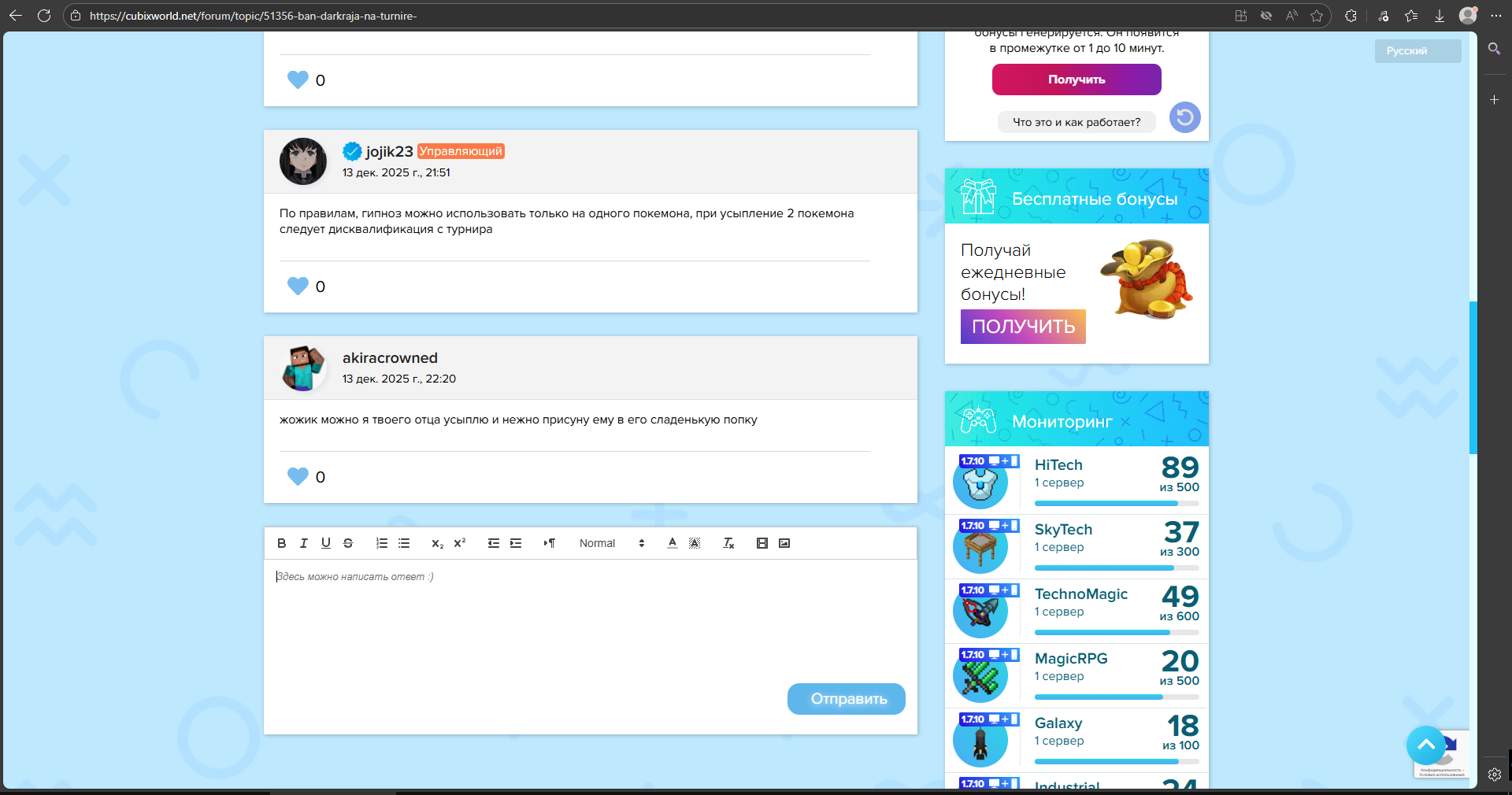Click the Отправить button to submit reply
The height and width of the screenshot is (795, 1512).
pyautogui.click(x=847, y=699)
